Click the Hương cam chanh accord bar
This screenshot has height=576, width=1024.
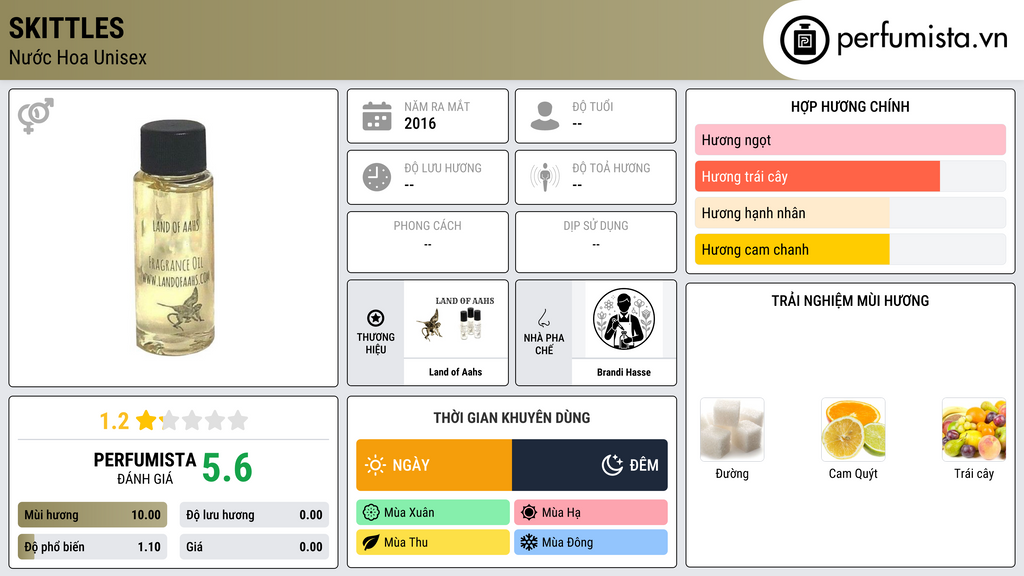click(850, 249)
